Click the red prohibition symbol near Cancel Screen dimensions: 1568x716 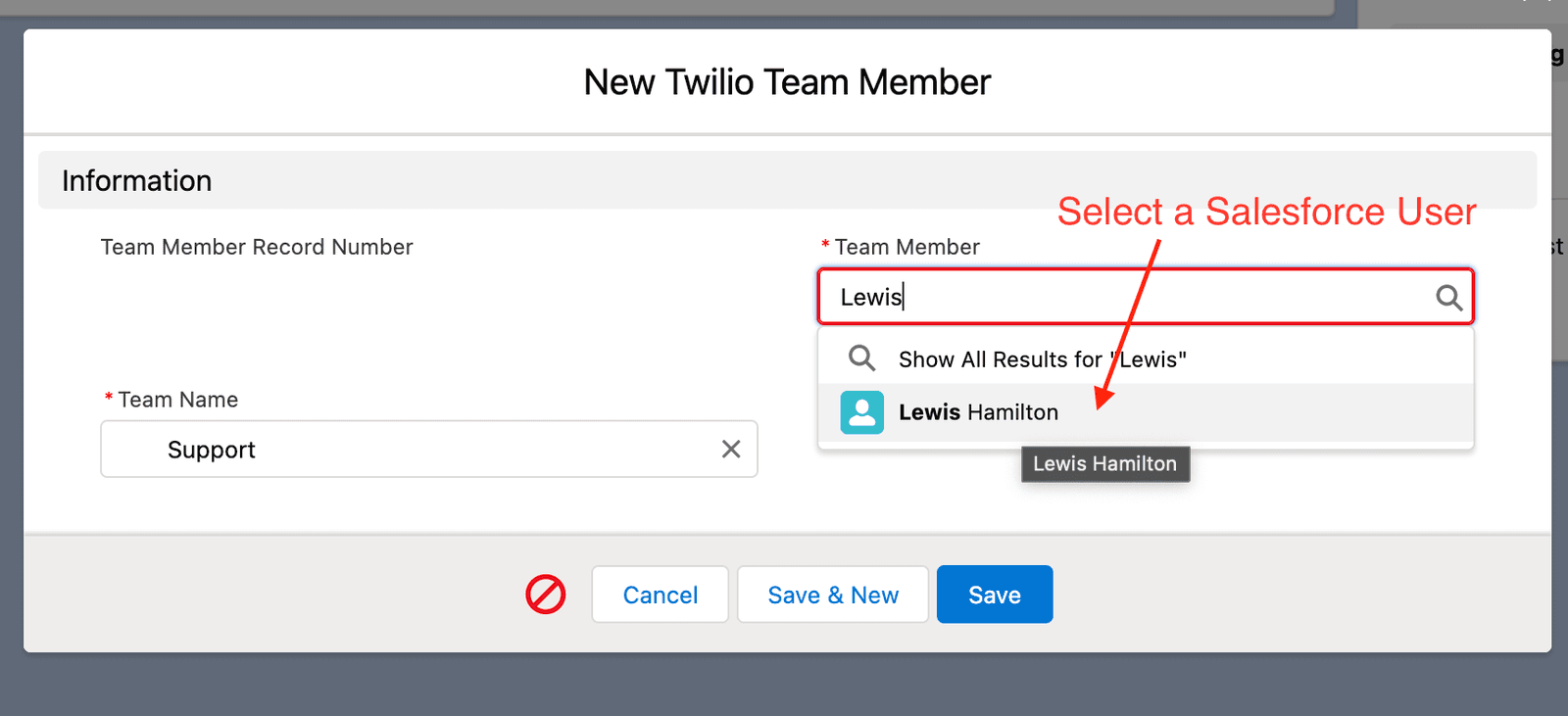(x=546, y=594)
